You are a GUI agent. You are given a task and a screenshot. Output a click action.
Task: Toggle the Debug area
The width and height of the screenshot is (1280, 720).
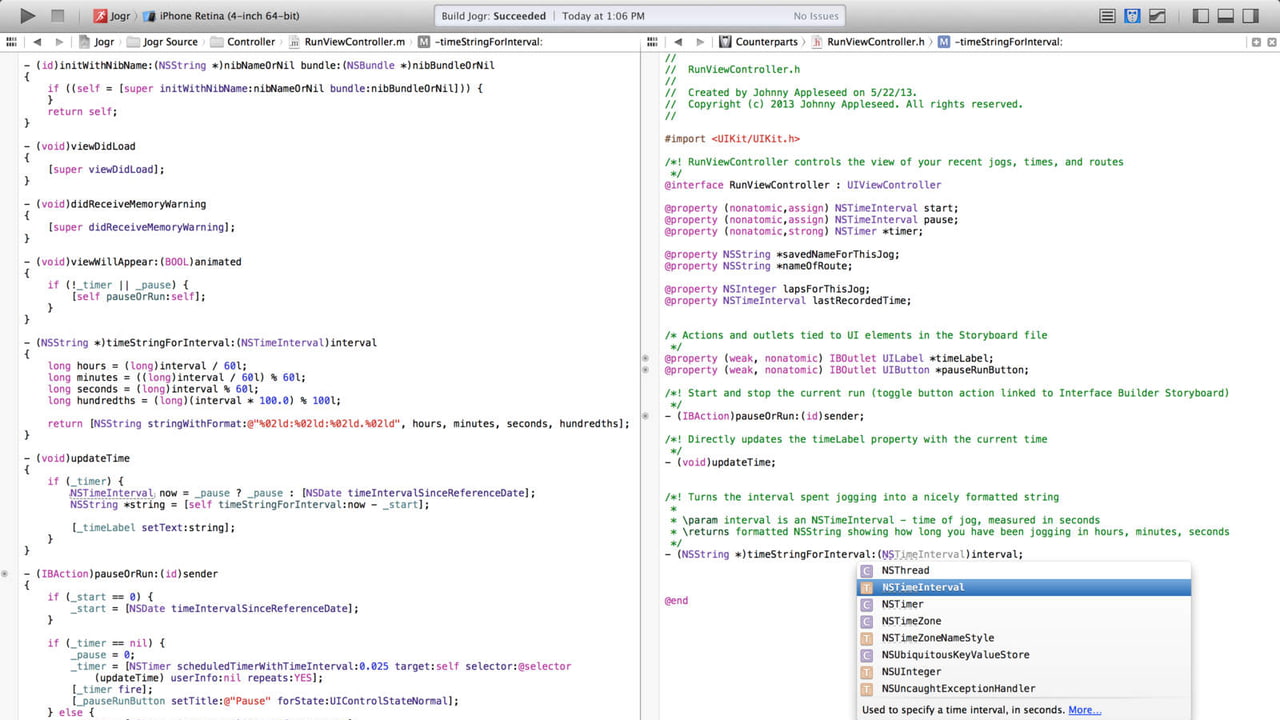(1226, 16)
